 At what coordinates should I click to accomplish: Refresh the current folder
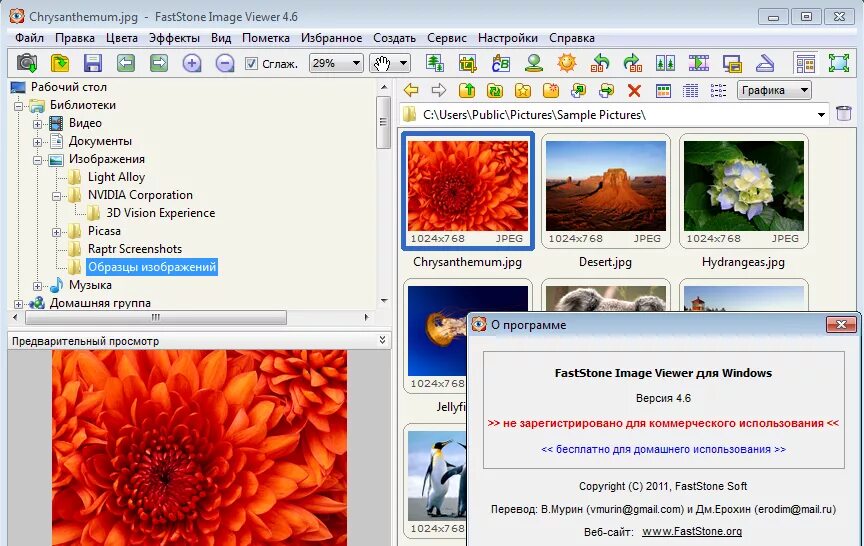click(495, 90)
